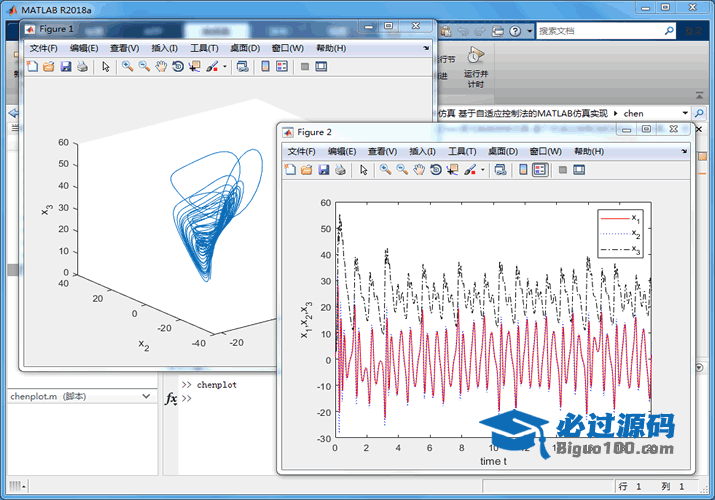Select Data Cursor tool in Figure 2
The height and width of the screenshot is (500, 715).
453,170
